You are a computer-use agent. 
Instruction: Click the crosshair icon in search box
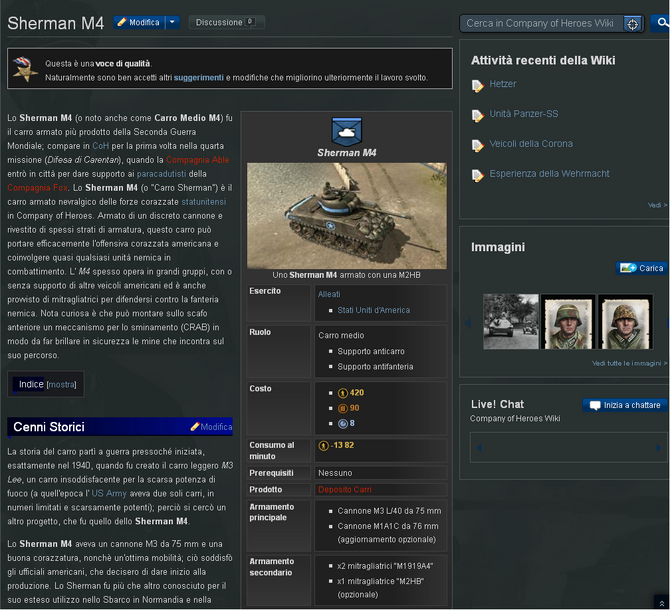tap(633, 24)
